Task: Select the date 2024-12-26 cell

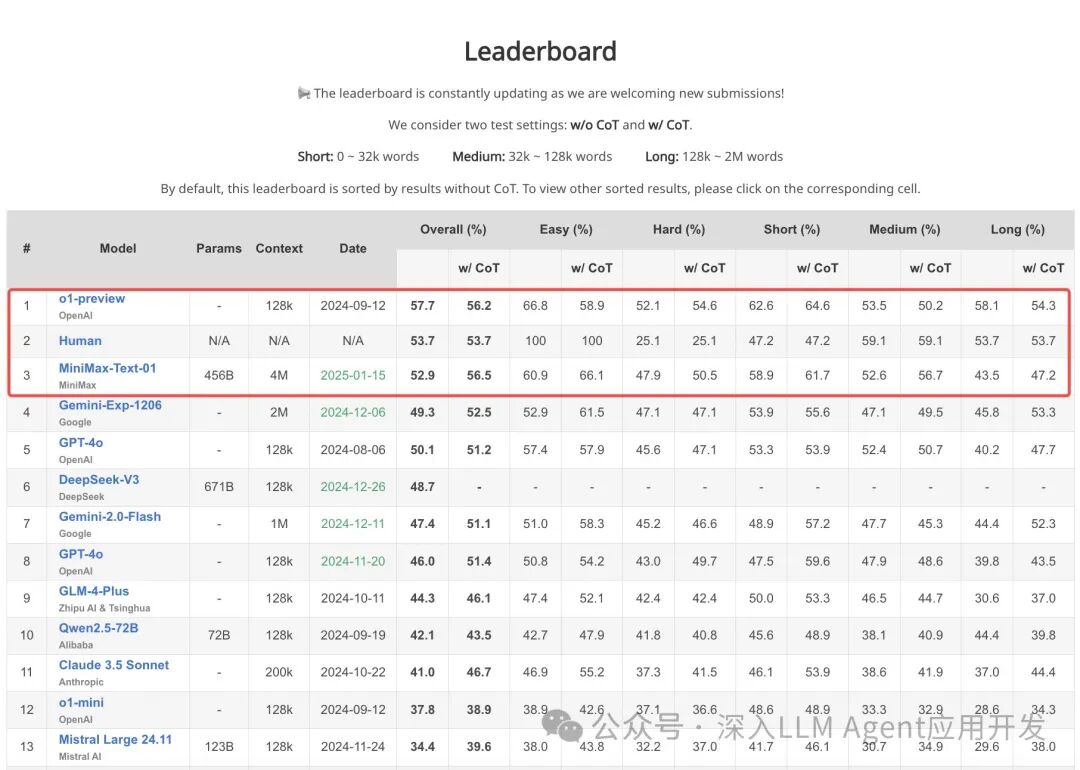Action: pyautogui.click(x=353, y=487)
